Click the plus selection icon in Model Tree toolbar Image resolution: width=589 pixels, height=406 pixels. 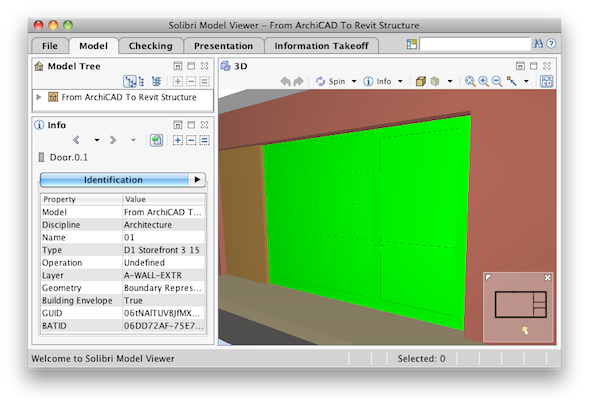(x=178, y=81)
